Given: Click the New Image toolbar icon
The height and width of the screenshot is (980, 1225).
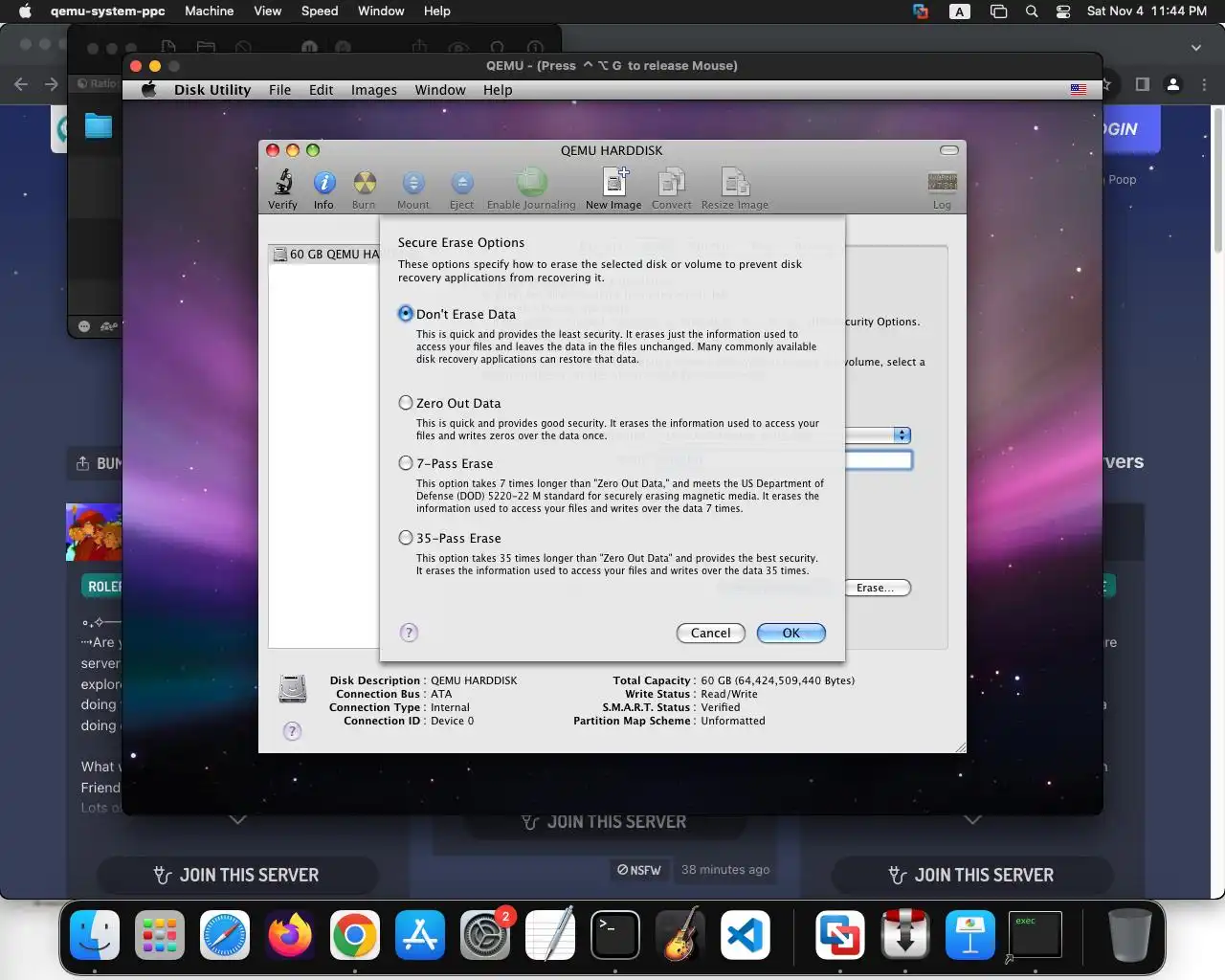Looking at the screenshot, I should point(613,183).
